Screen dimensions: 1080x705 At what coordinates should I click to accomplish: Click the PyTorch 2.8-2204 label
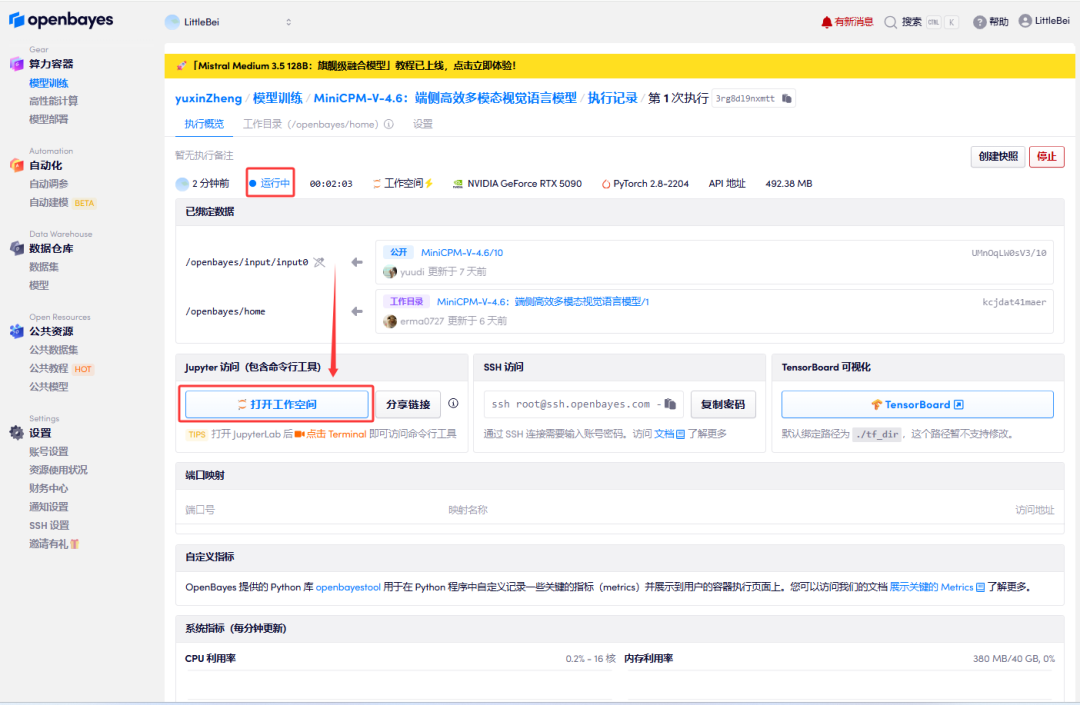[645, 184]
